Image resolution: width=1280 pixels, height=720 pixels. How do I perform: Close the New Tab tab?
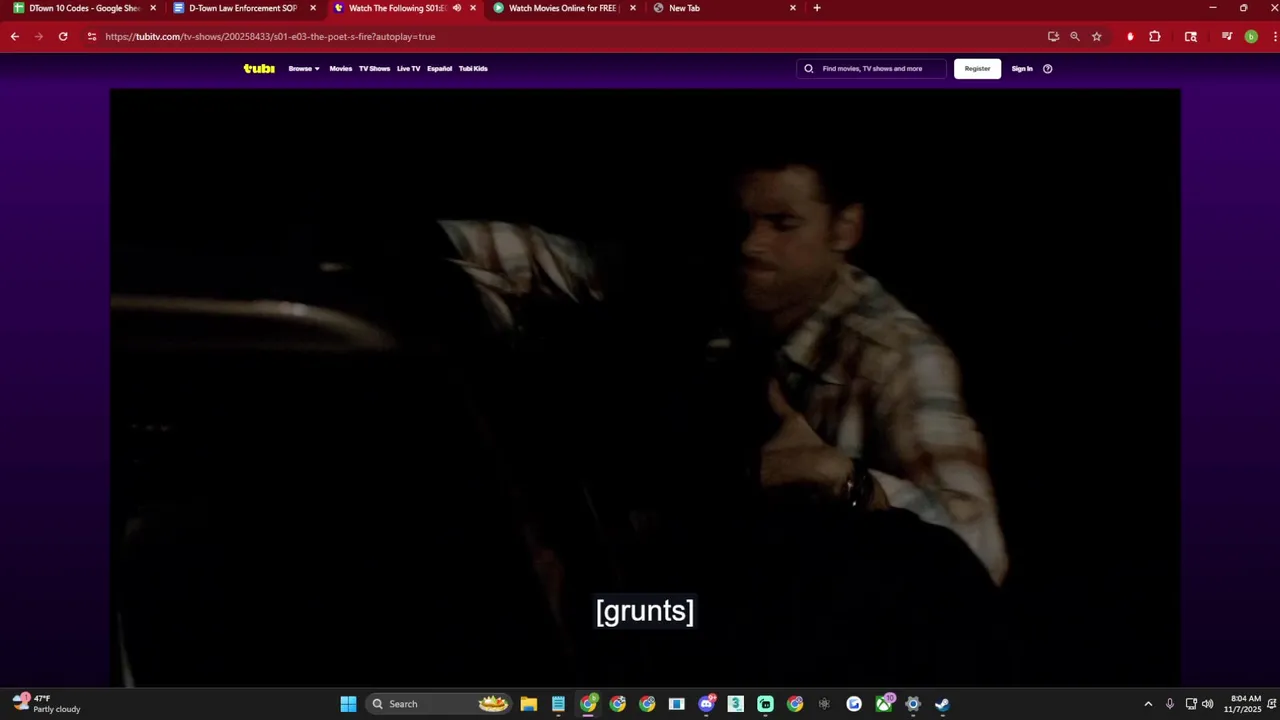tap(793, 8)
